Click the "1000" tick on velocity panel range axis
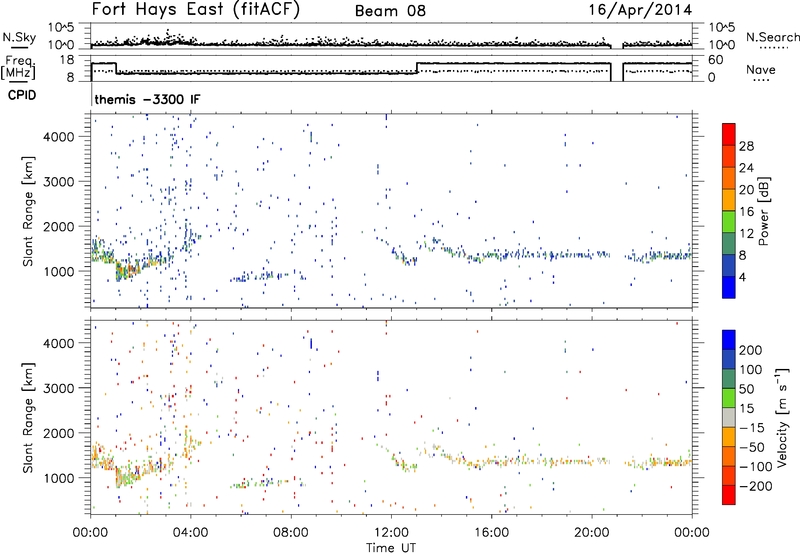Image resolution: width=800 pixels, height=554 pixels. (x=58, y=478)
